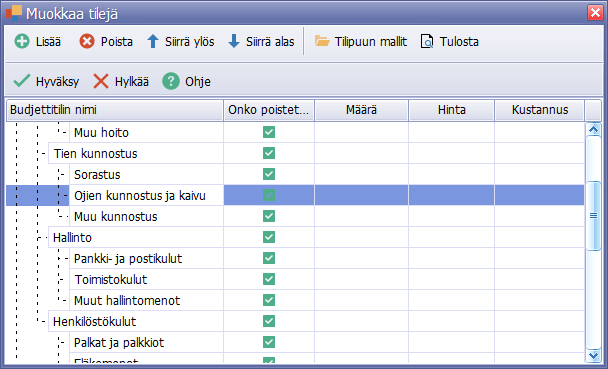The width and height of the screenshot is (608, 369).
Task: Click the Tulosta button label
Action: [459, 41]
